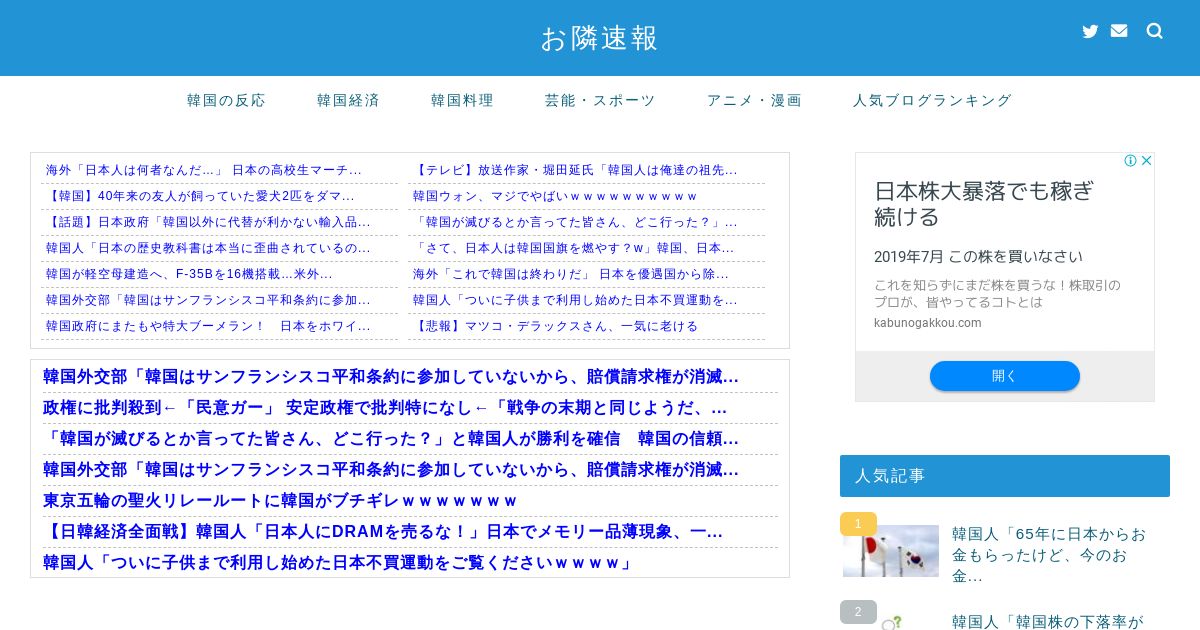Viewport: 1200px width, 630px height.
Task: Open bold link 東京五輪の聖火リレールートに韓国がブチギレ
Action: 280,501
